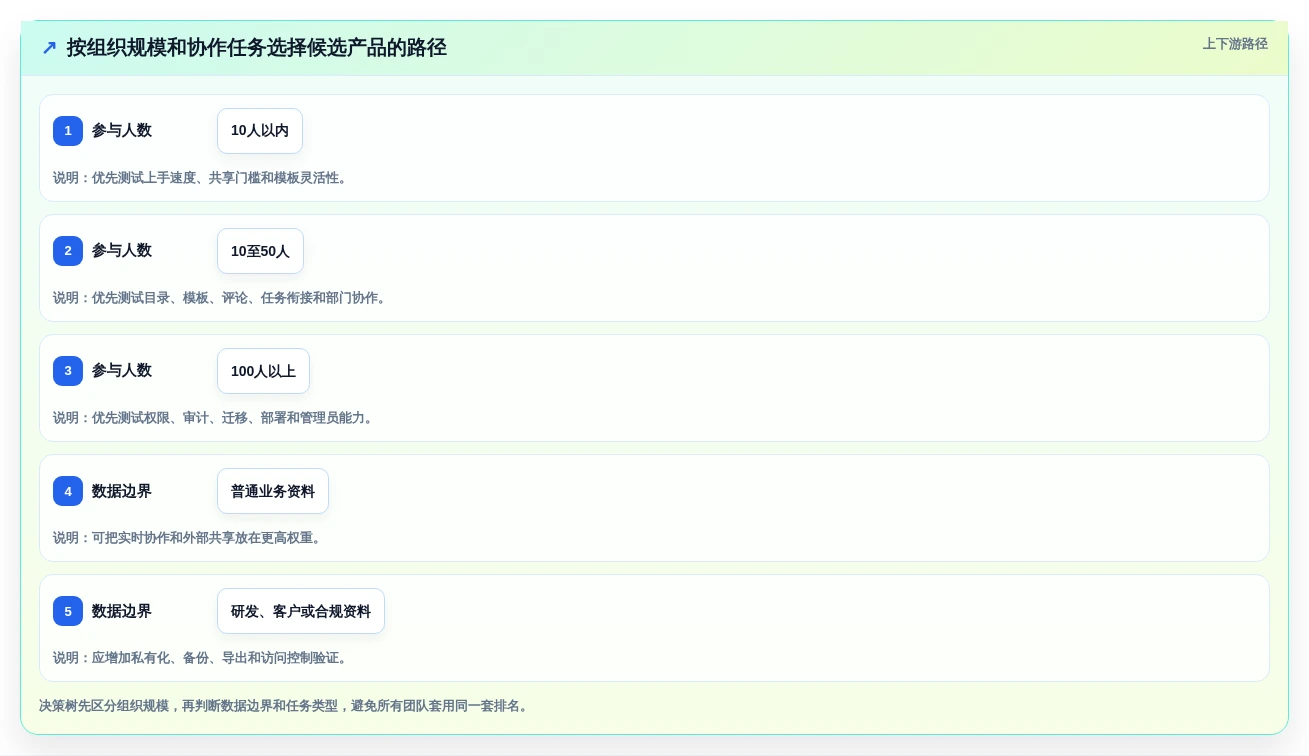Image resolution: width=1309 pixels, height=756 pixels.
Task: Click step badge number 1
Action: click(68, 131)
